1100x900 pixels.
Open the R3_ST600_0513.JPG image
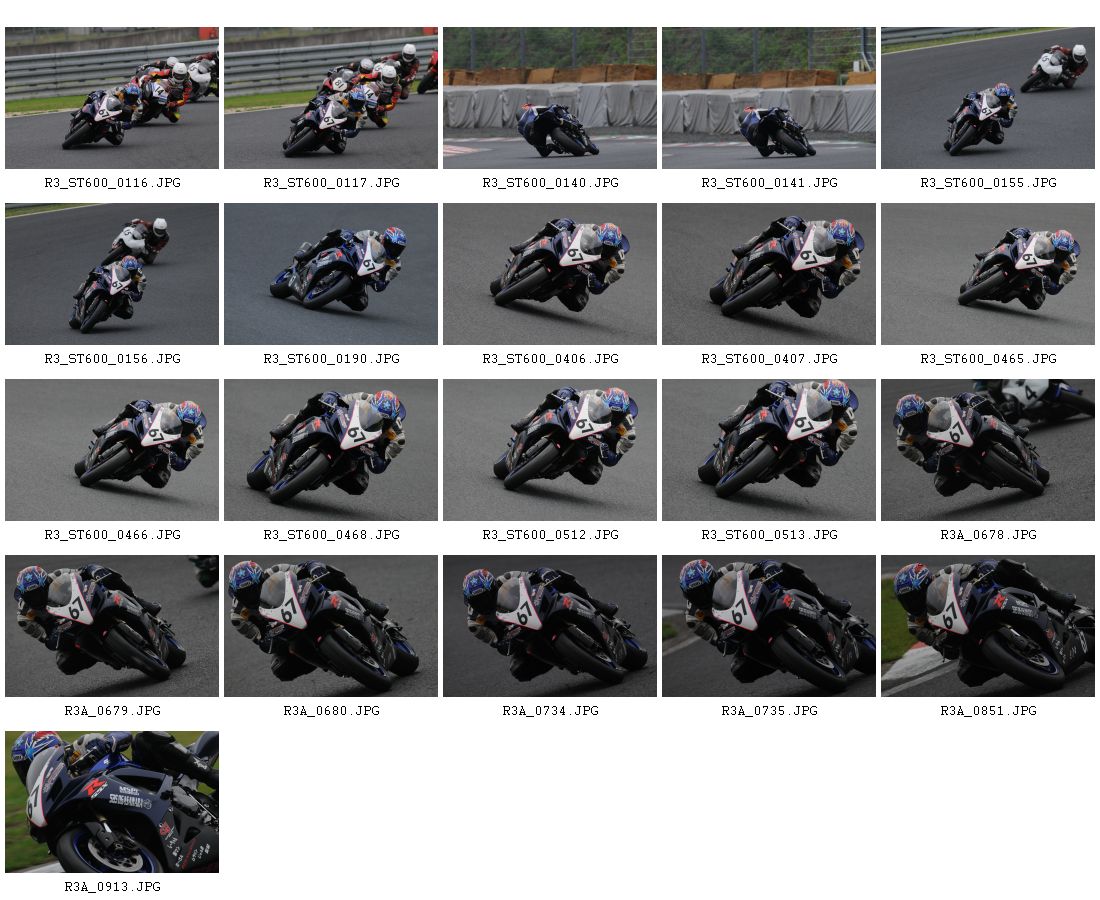(x=768, y=450)
